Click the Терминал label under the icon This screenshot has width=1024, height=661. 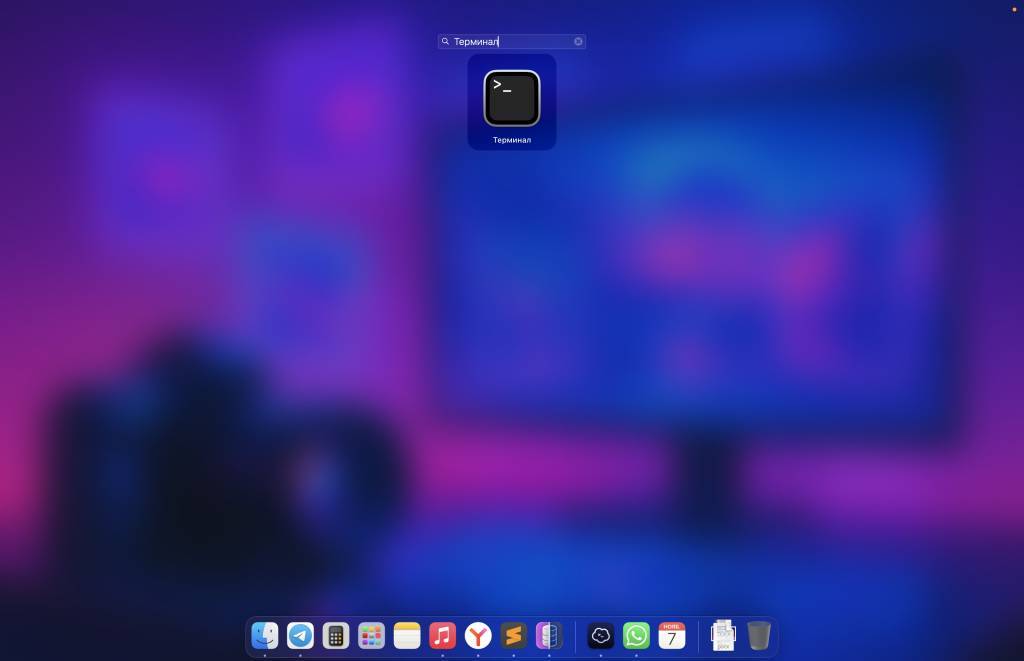click(511, 140)
